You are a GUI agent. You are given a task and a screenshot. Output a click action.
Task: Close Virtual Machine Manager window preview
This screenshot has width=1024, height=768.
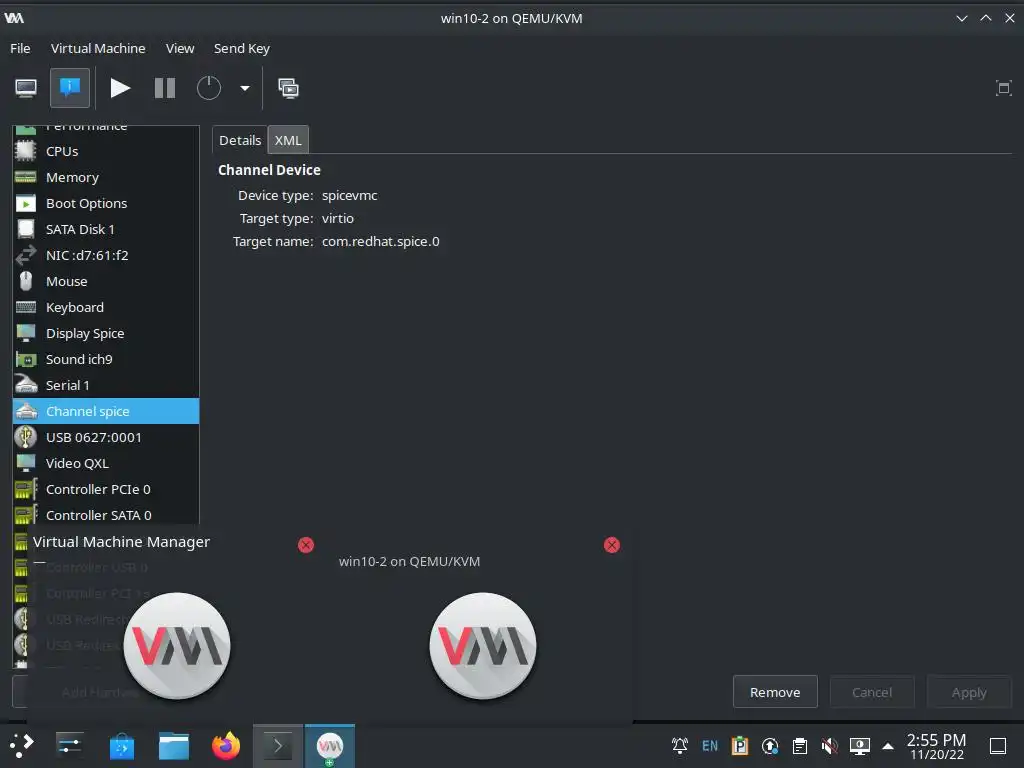coord(306,545)
